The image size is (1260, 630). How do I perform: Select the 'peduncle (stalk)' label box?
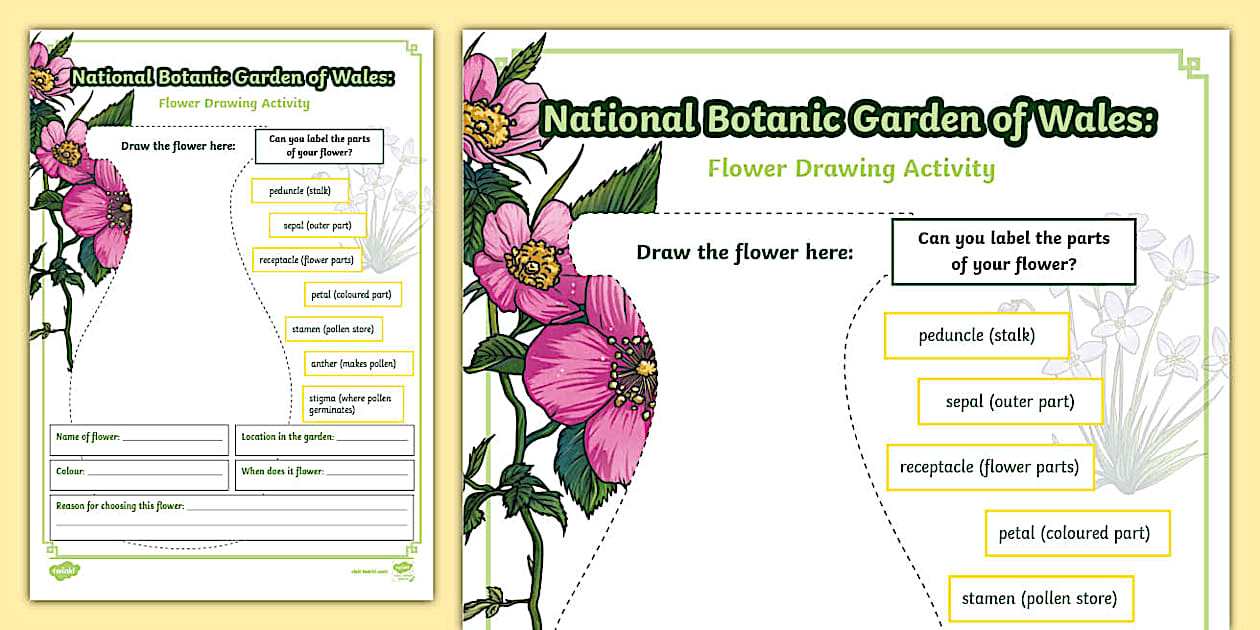point(977,335)
